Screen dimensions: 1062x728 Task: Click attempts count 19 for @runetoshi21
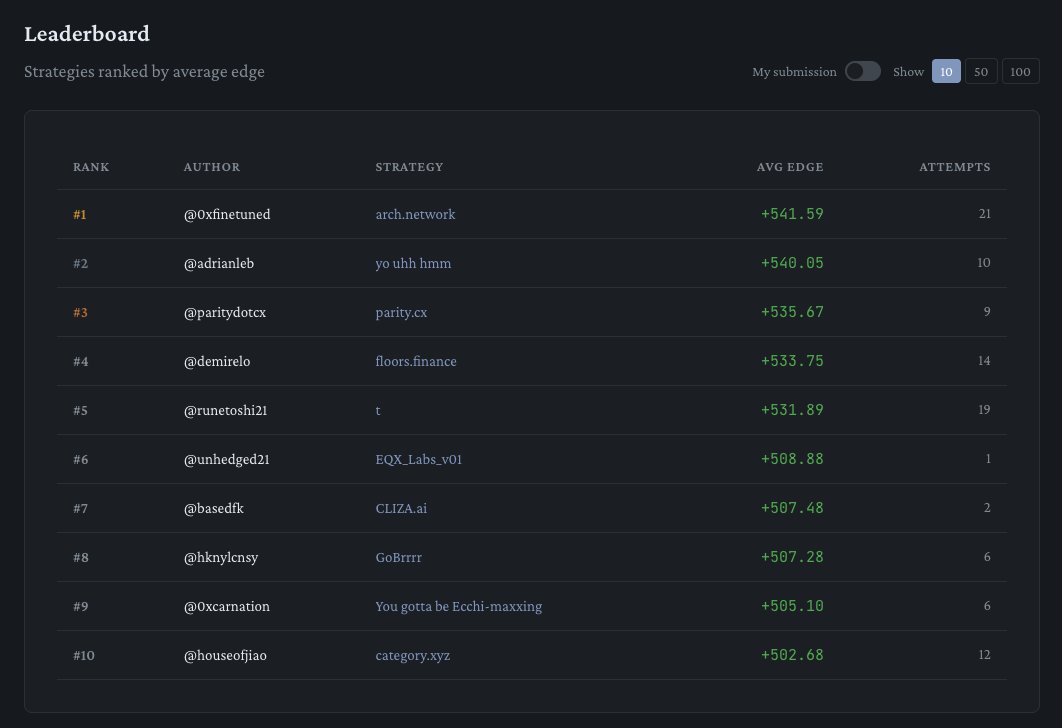pos(984,409)
